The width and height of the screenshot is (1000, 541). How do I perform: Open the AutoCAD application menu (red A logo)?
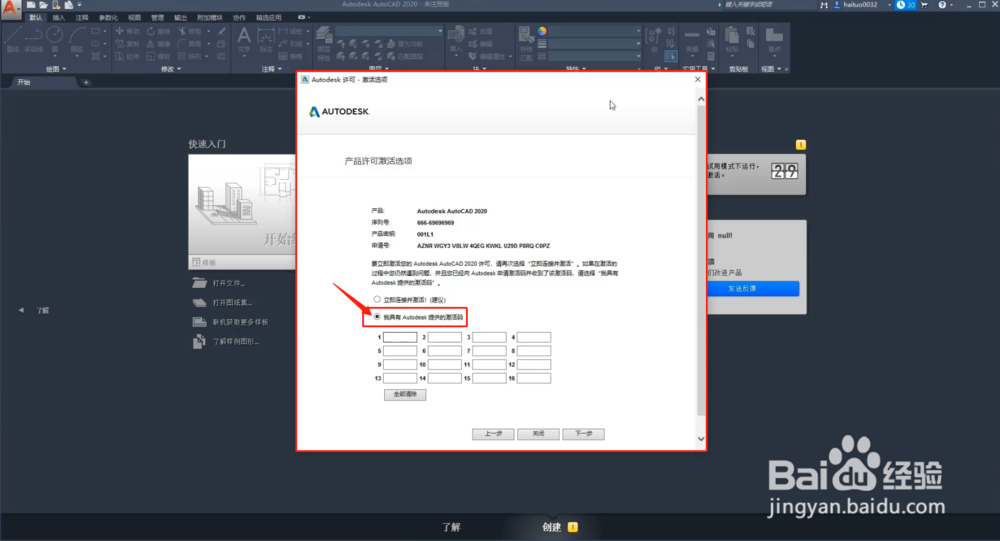(x=11, y=9)
